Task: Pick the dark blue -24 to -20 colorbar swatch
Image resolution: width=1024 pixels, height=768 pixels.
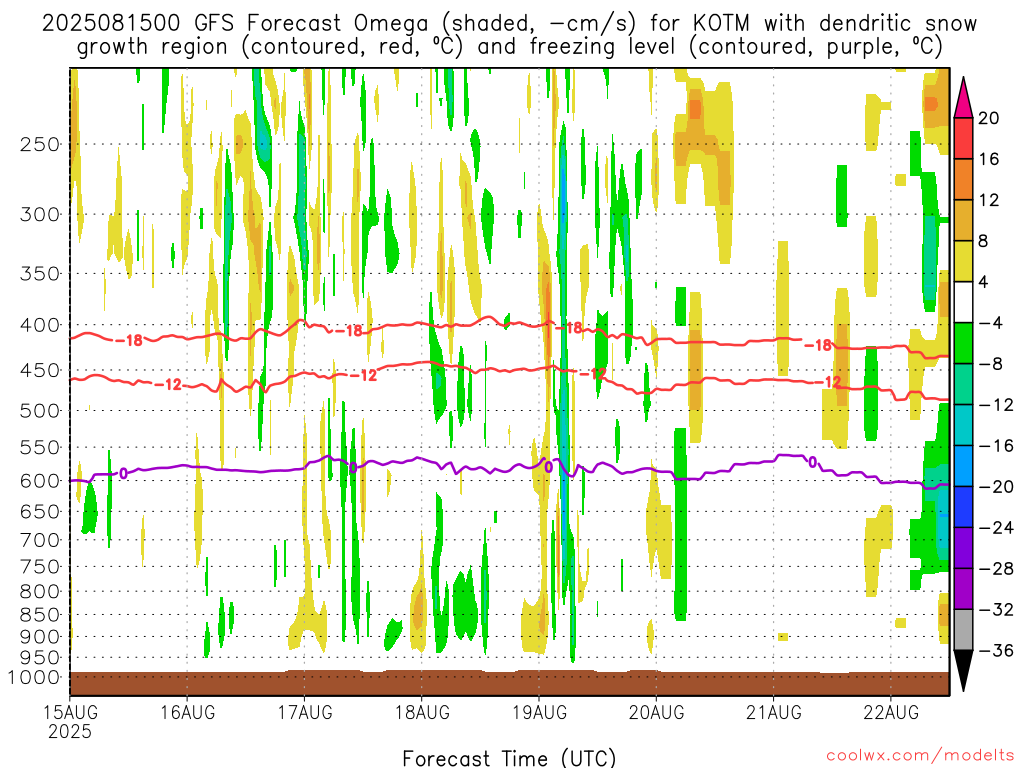Action: click(963, 507)
